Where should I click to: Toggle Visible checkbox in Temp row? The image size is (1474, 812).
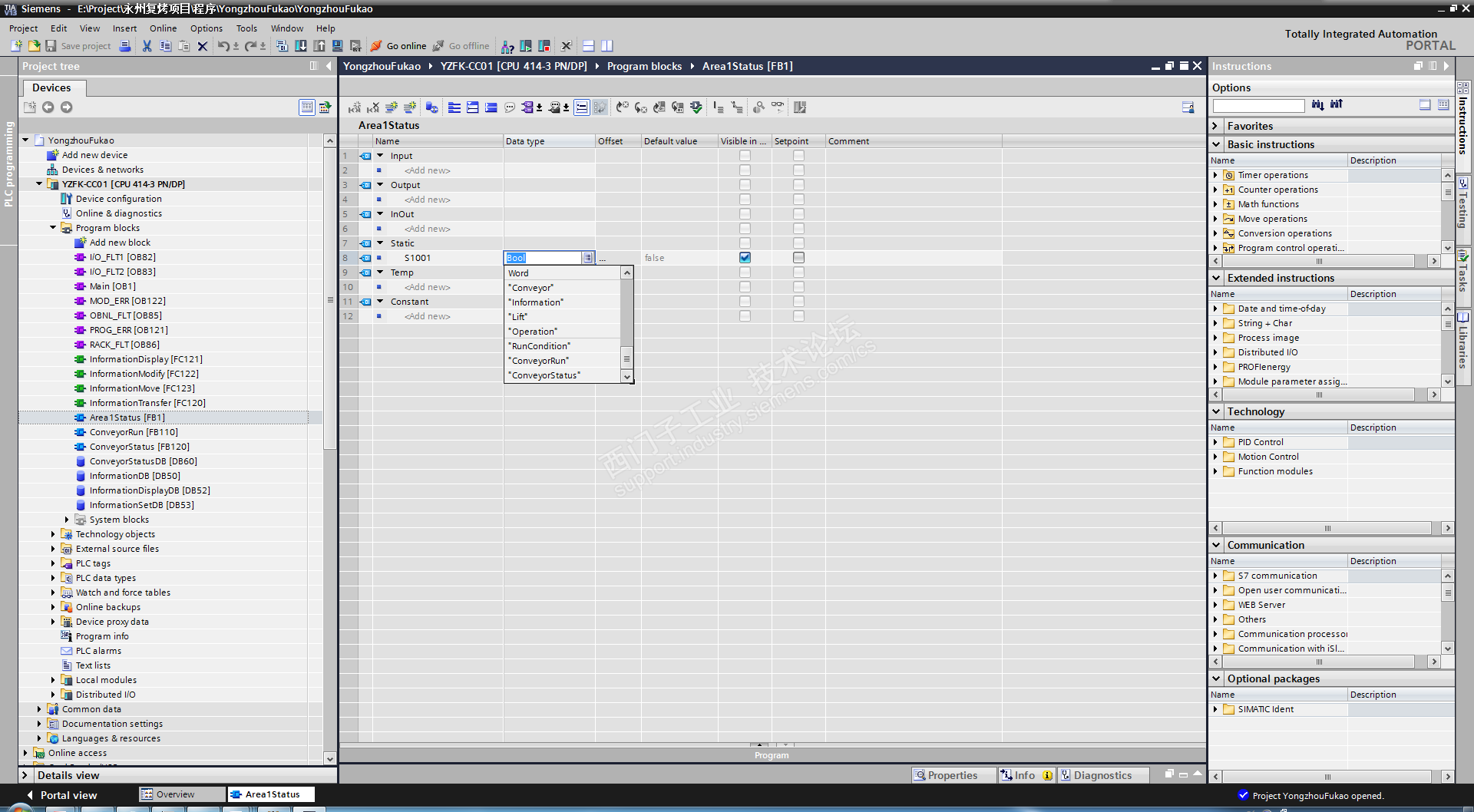point(745,272)
